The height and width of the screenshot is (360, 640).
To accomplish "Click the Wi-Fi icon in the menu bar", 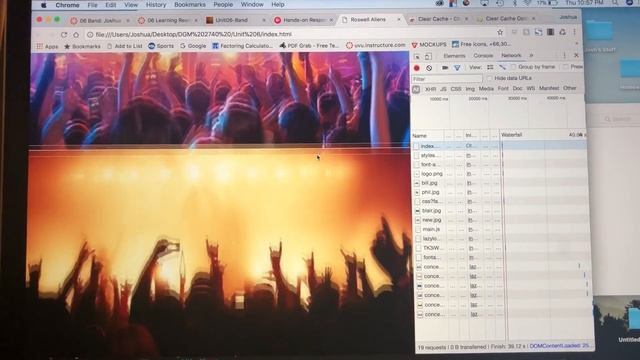I will click(x=527, y=3).
